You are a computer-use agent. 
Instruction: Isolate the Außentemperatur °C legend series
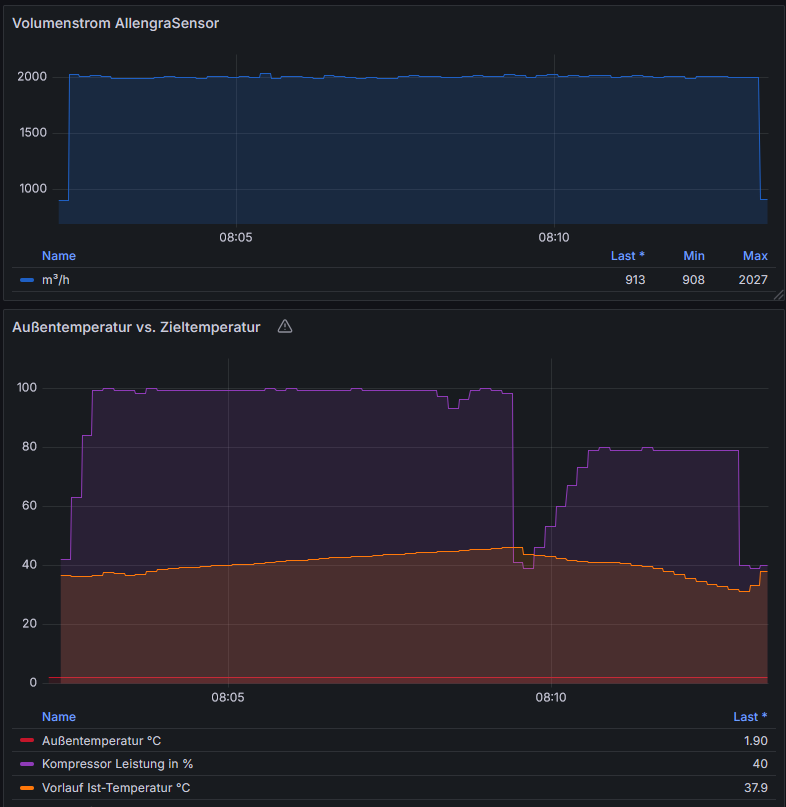[101, 741]
